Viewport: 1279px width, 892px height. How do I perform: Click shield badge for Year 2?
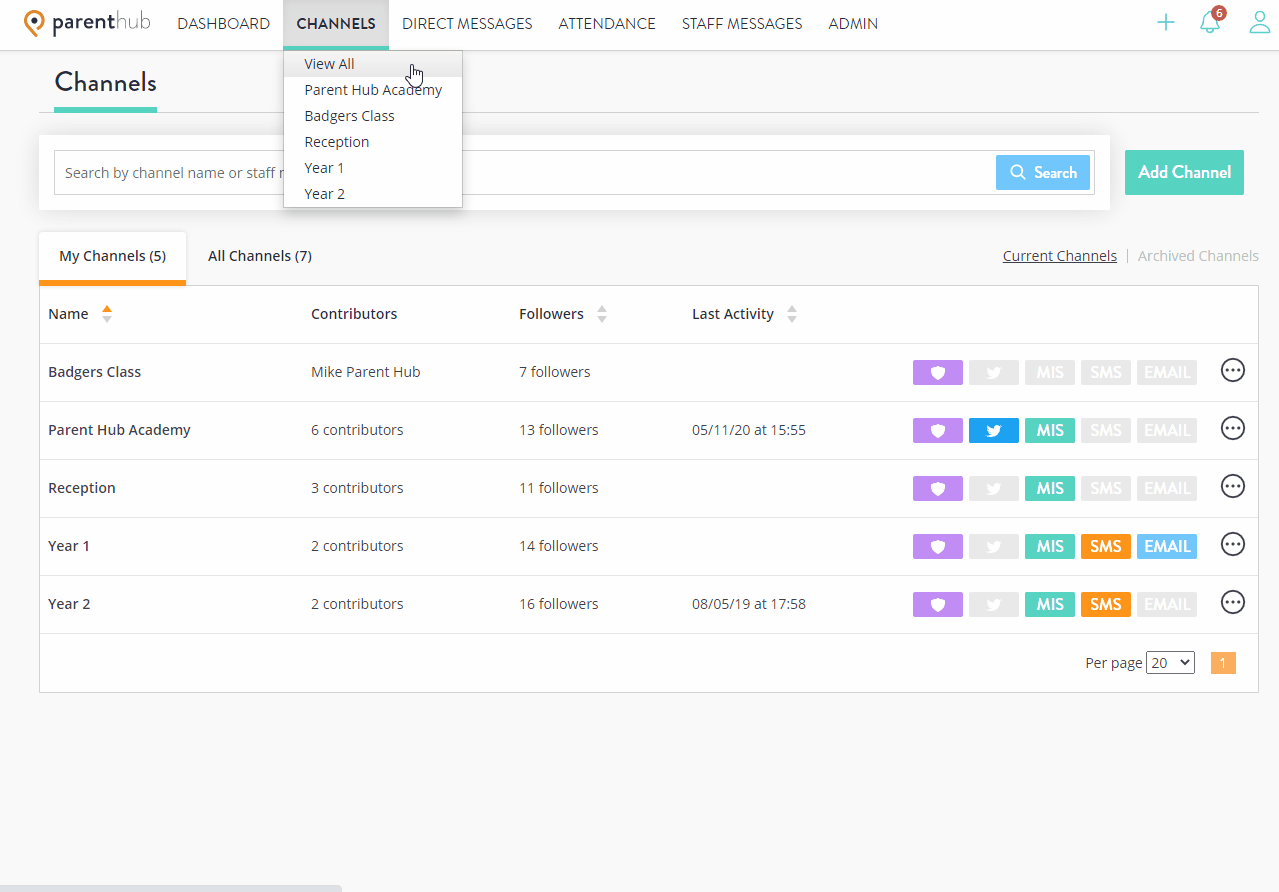938,604
